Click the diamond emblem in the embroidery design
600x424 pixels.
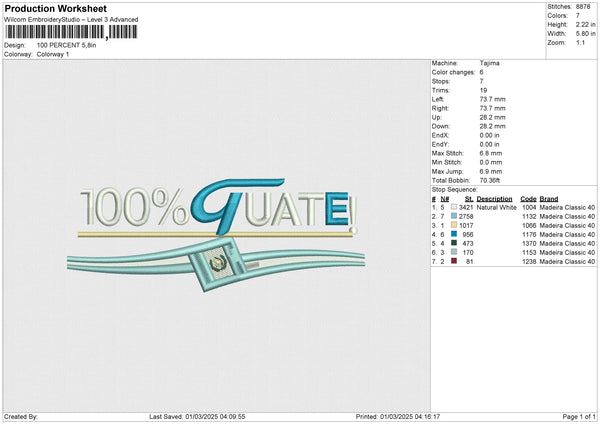(x=212, y=265)
